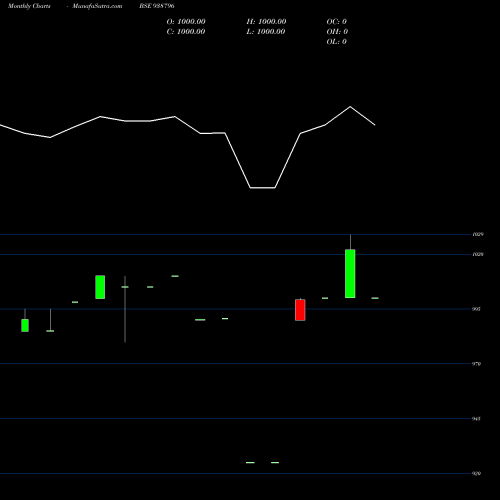500x500 pixels.
Task: Open the MunafaSutra.com label
Action: (x=97, y=6)
